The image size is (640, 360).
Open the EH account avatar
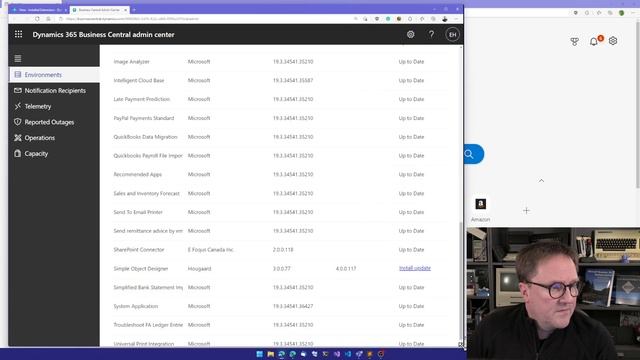[452, 35]
